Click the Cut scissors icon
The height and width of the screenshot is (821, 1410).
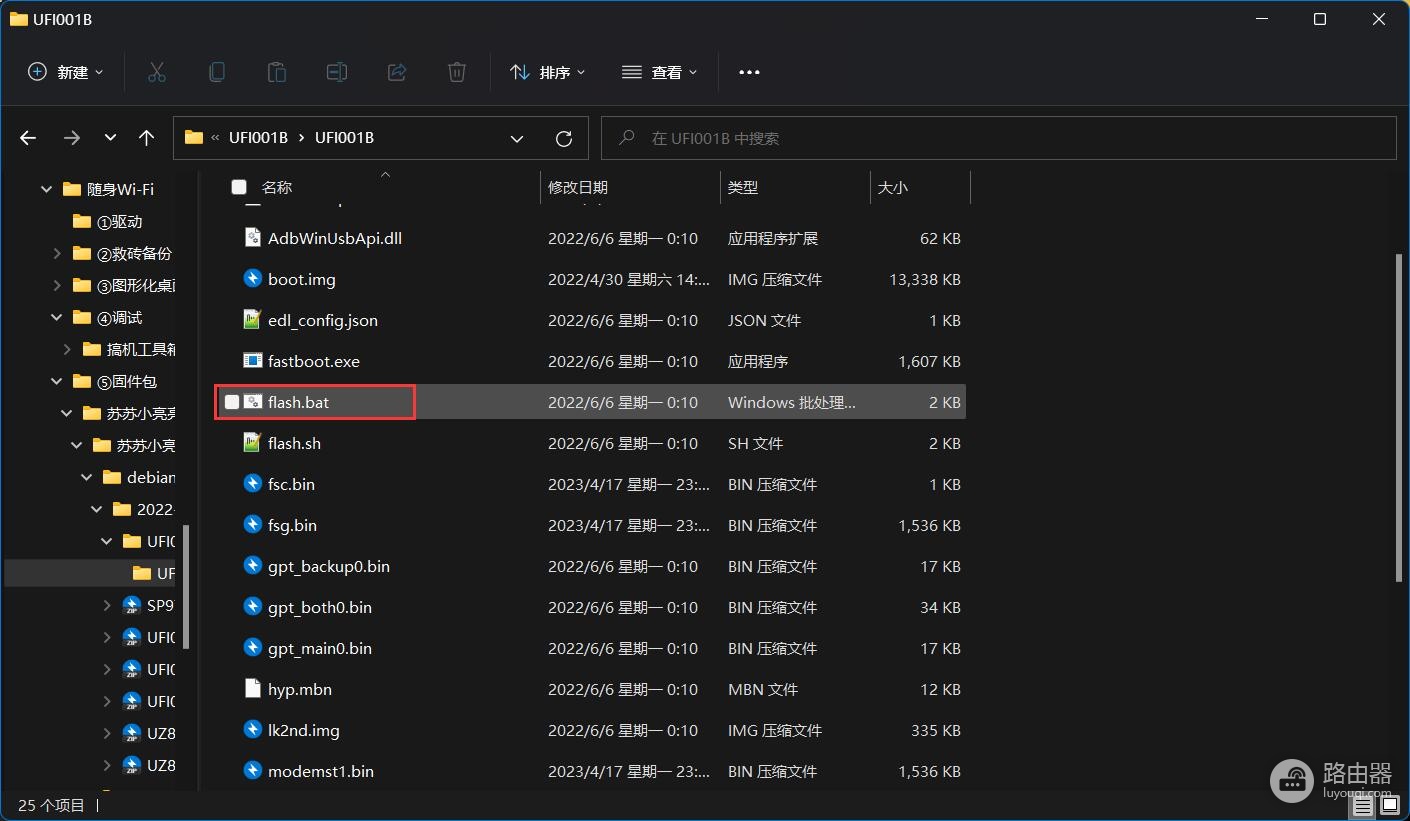[x=157, y=72]
